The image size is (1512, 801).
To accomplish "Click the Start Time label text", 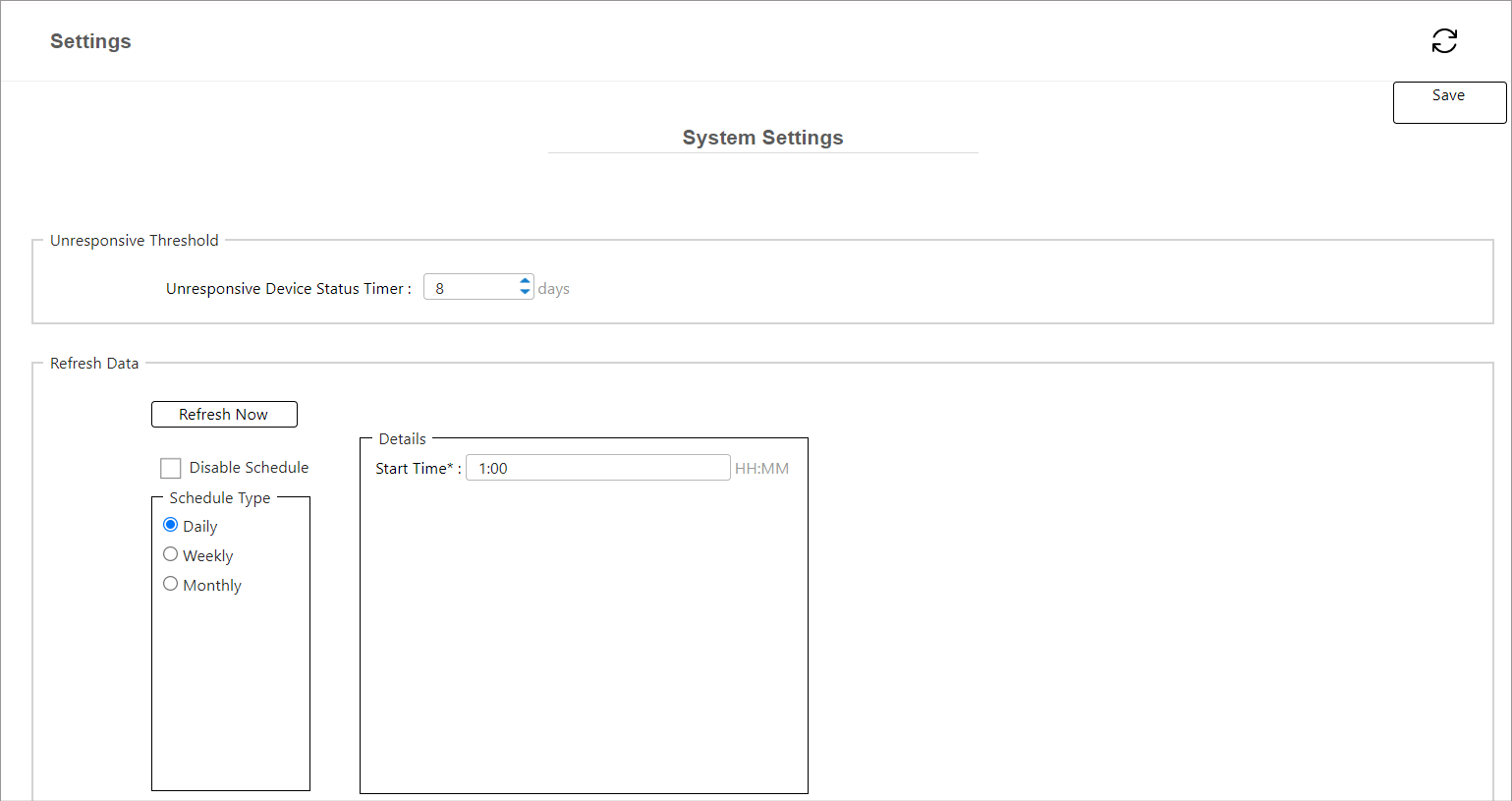I will click(415, 469).
